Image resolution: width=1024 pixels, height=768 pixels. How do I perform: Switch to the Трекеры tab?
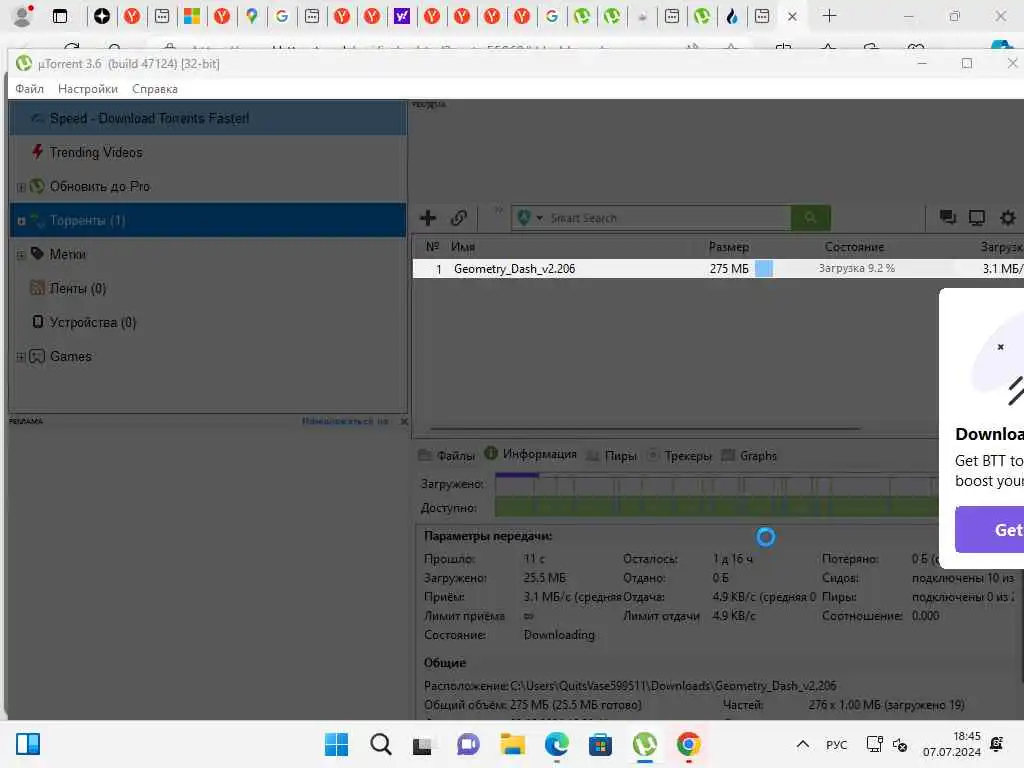tap(679, 455)
